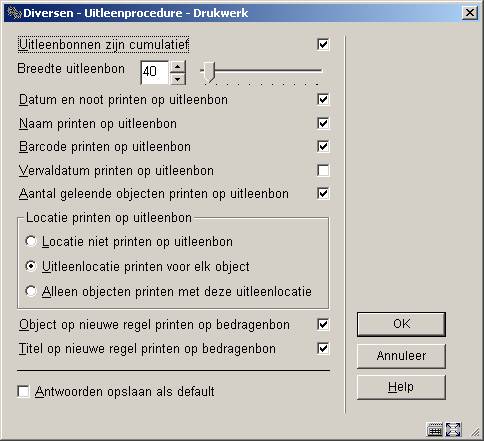
Task: Check Antwoorden opslaan als default
Action: pyautogui.click(x=23, y=391)
